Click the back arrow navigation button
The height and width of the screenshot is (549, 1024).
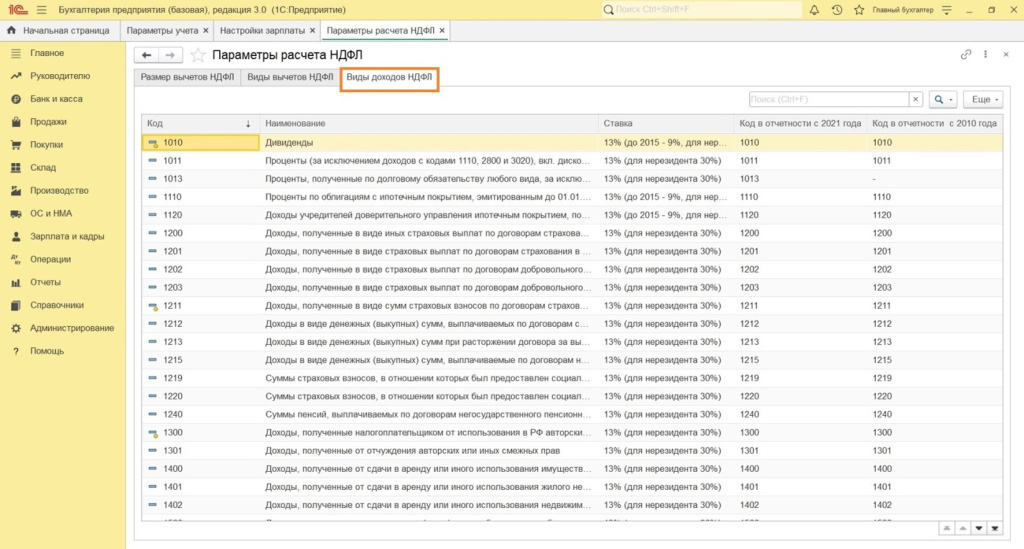click(x=147, y=55)
